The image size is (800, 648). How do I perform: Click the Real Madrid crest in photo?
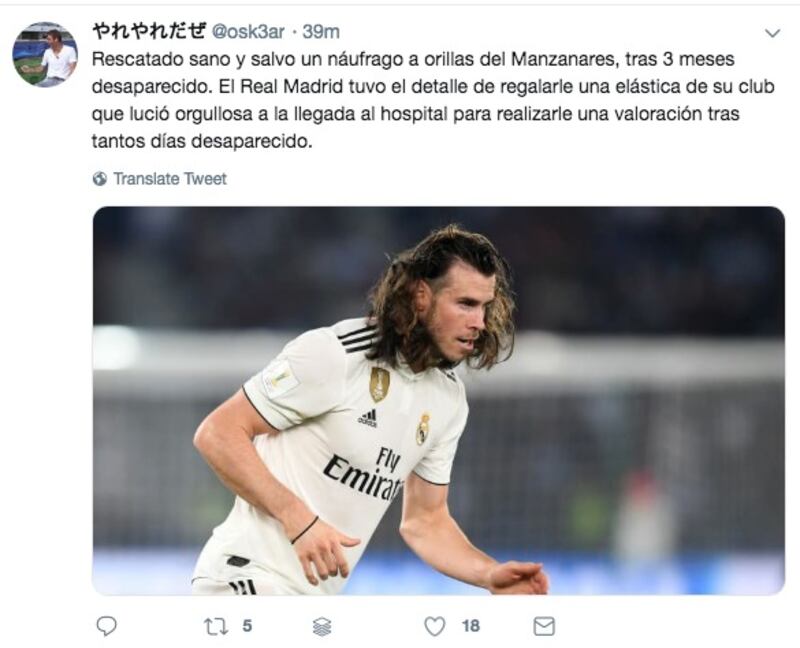pos(423,429)
